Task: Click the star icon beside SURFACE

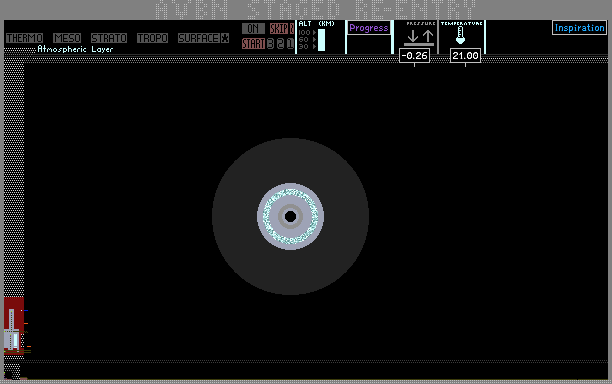Action: pyautogui.click(x=225, y=38)
